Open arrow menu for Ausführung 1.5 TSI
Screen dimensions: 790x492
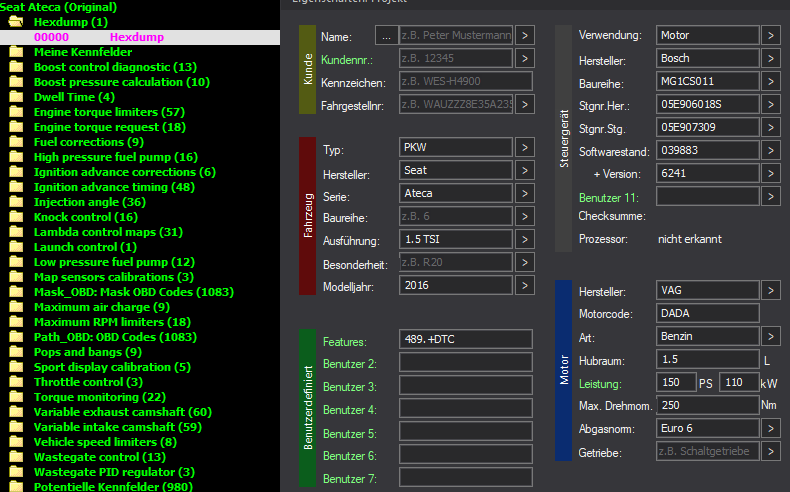[524, 239]
